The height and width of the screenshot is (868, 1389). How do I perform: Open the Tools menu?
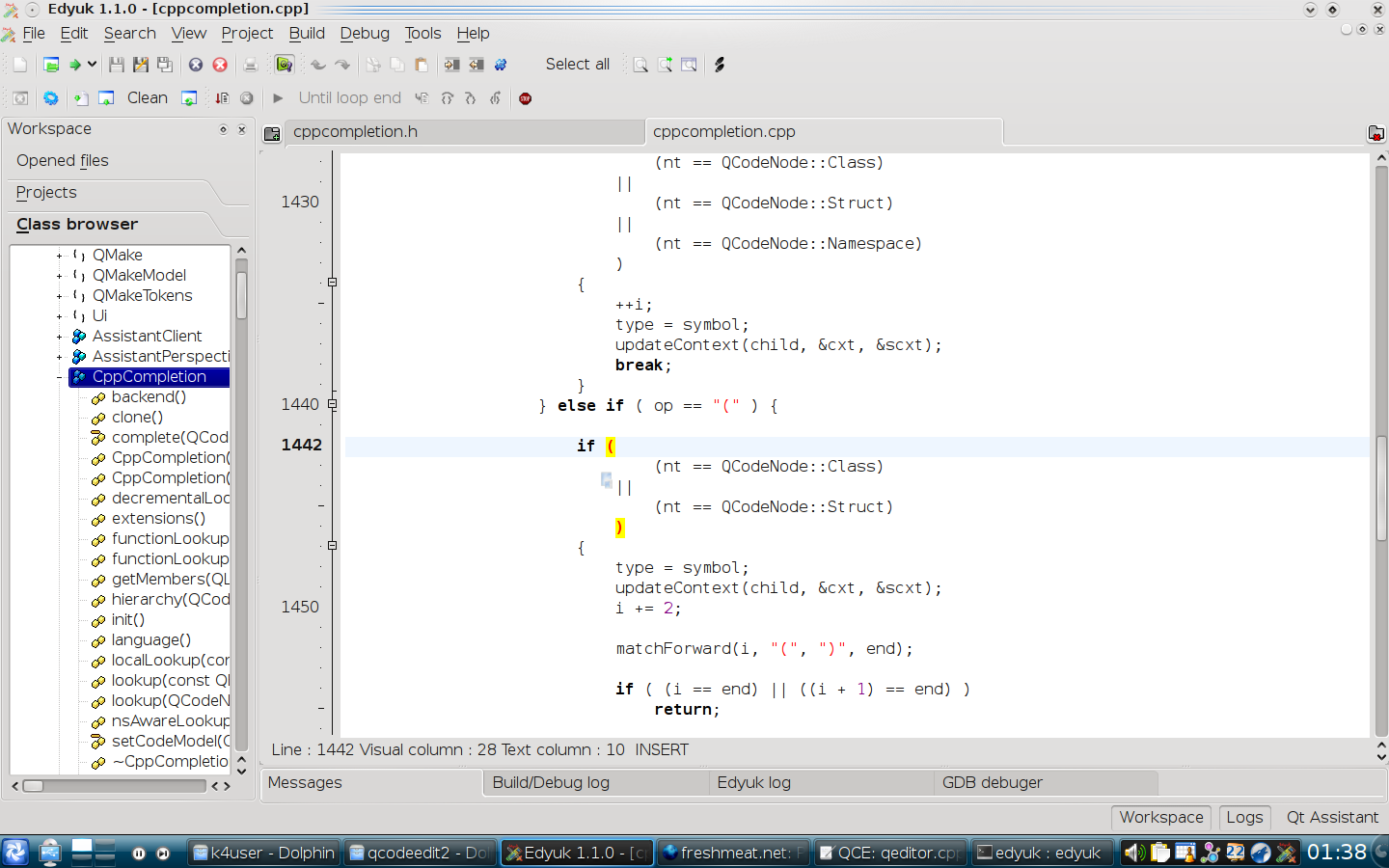coord(422,33)
